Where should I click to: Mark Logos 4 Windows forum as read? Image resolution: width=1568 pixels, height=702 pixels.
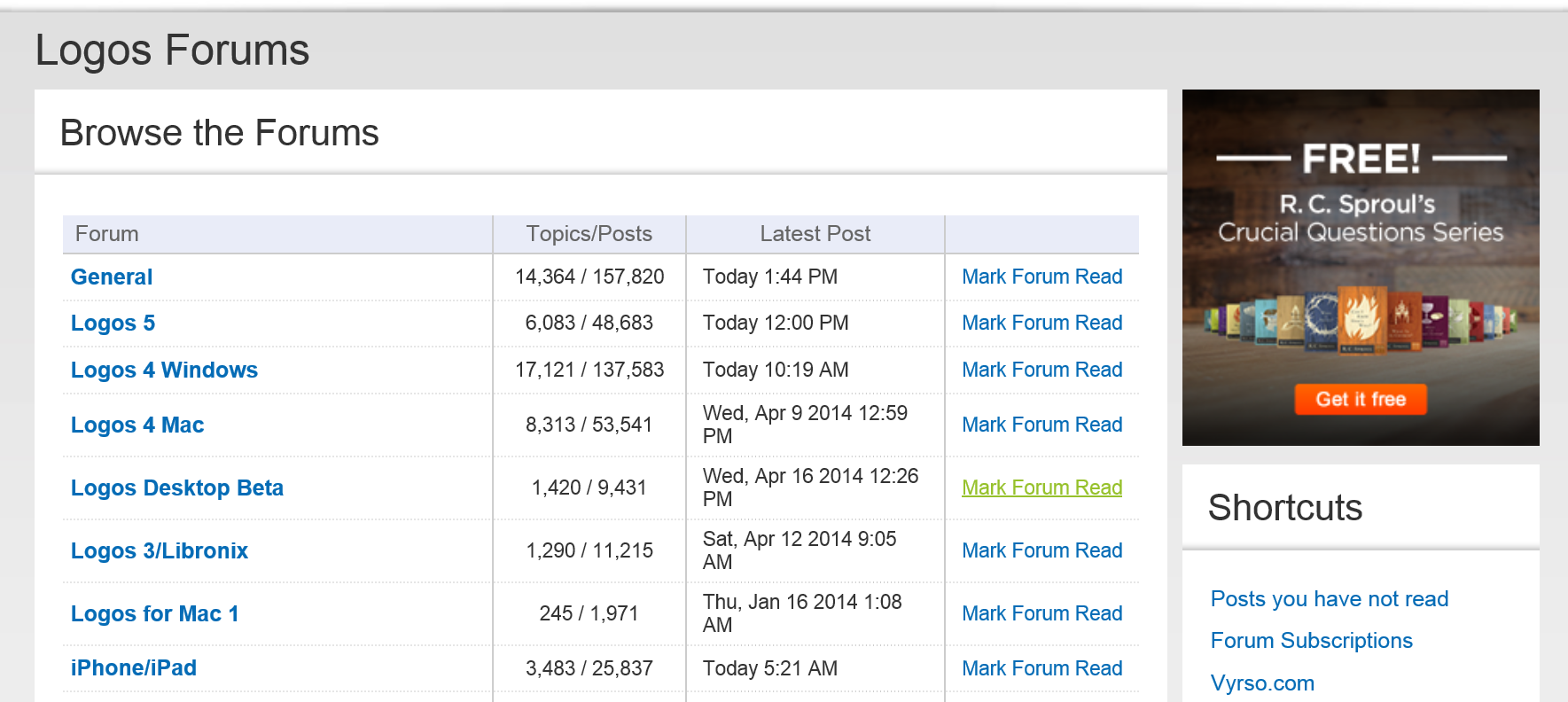pos(1042,370)
